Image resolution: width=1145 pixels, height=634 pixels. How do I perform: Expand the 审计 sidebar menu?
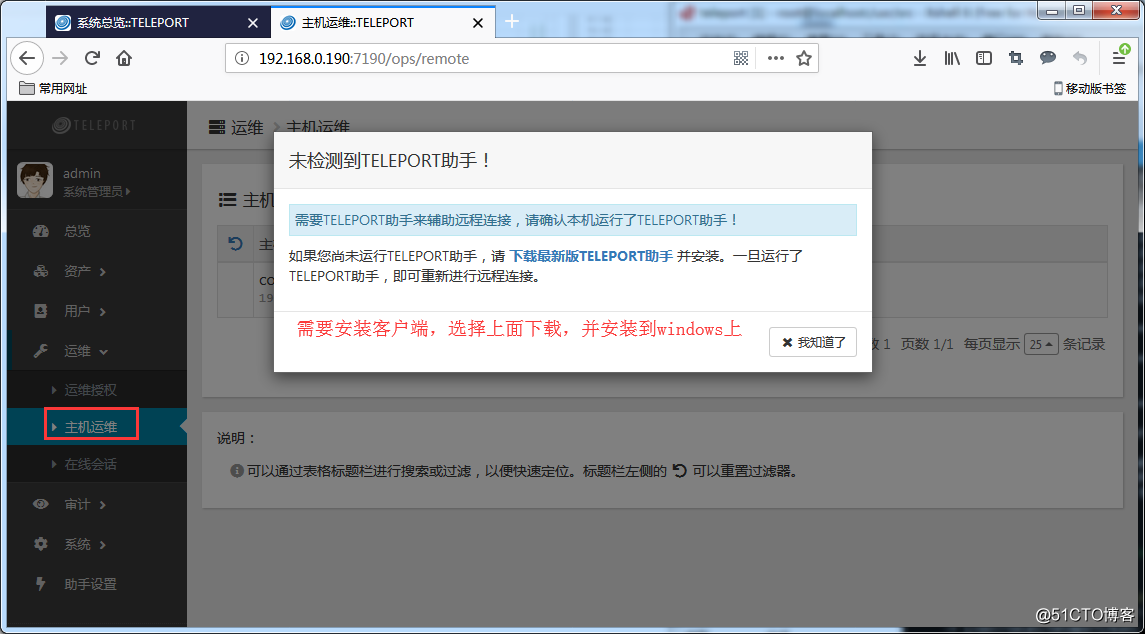[96, 504]
